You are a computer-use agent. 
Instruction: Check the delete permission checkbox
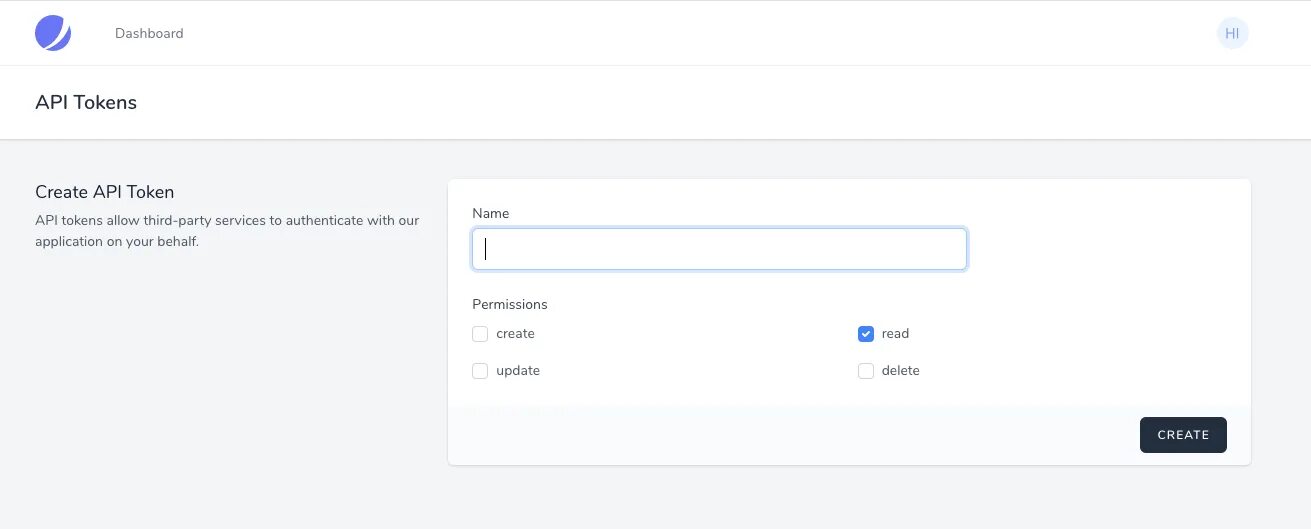[x=866, y=371]
